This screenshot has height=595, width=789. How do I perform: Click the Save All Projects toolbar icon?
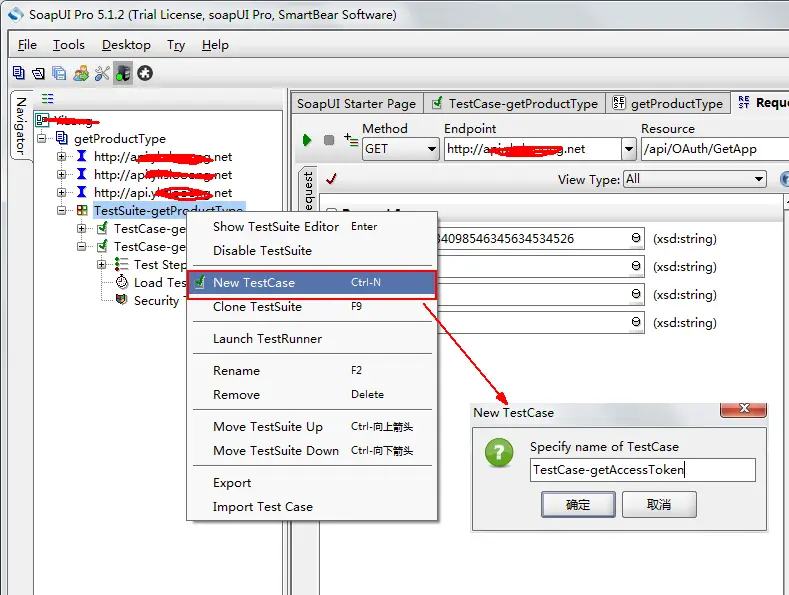tap(59, 73)
